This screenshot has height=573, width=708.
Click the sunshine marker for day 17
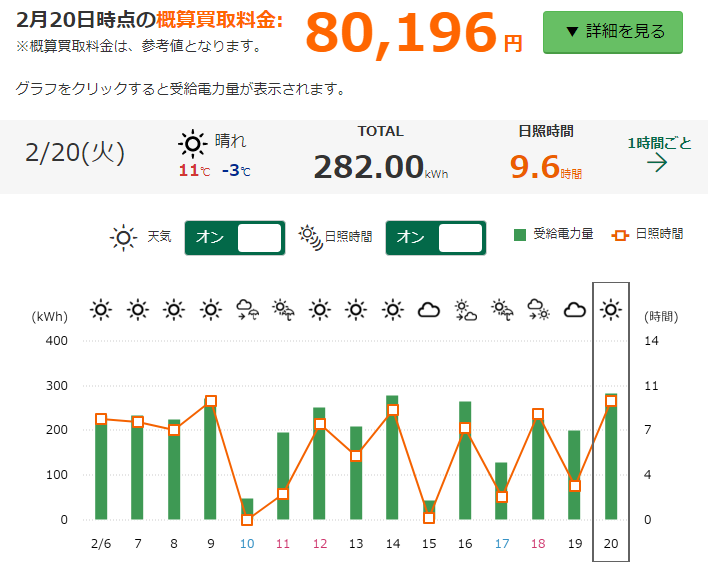click(502, 497)
